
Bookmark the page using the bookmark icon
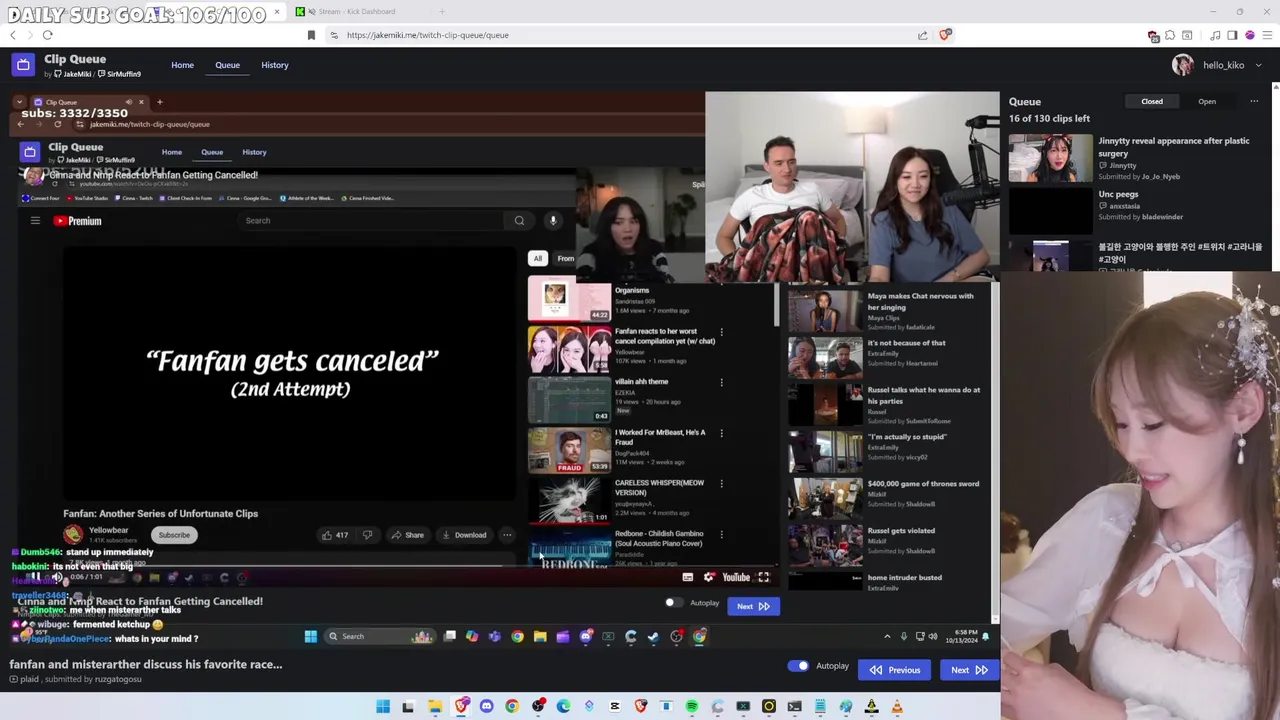(311, 35)
